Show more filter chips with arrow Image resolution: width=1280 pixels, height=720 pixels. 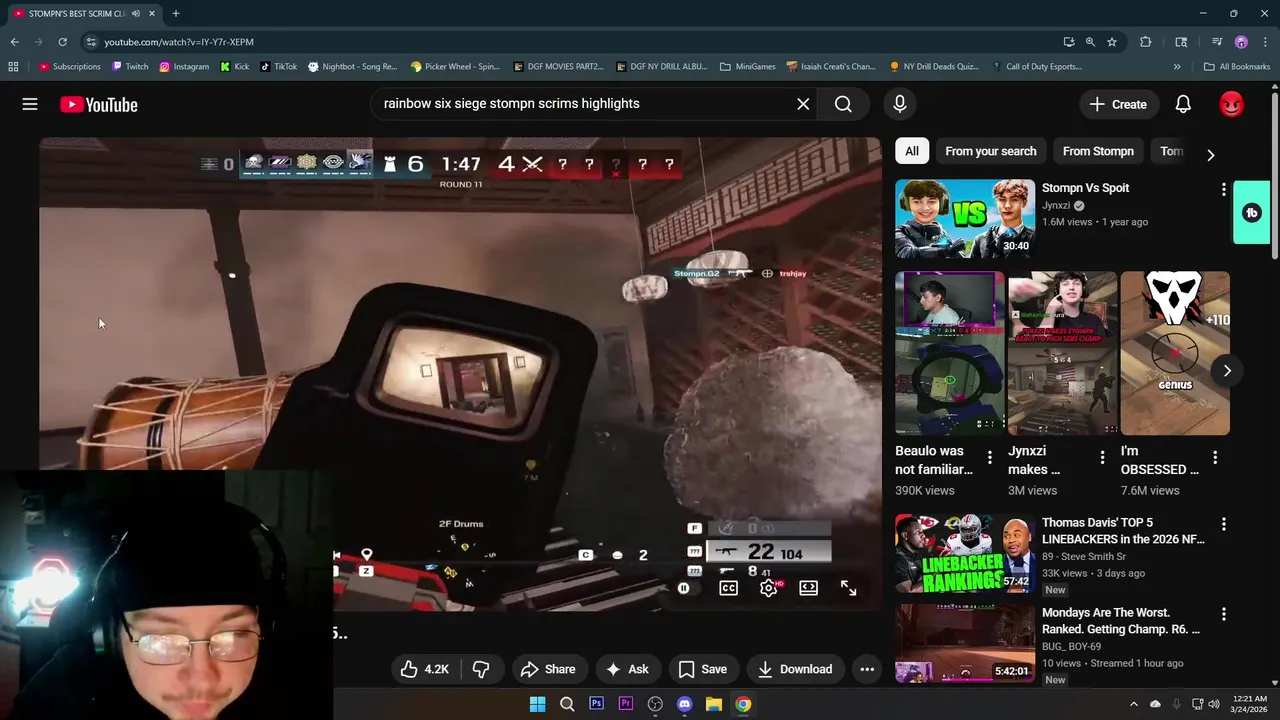click(x=1210, y=155)
